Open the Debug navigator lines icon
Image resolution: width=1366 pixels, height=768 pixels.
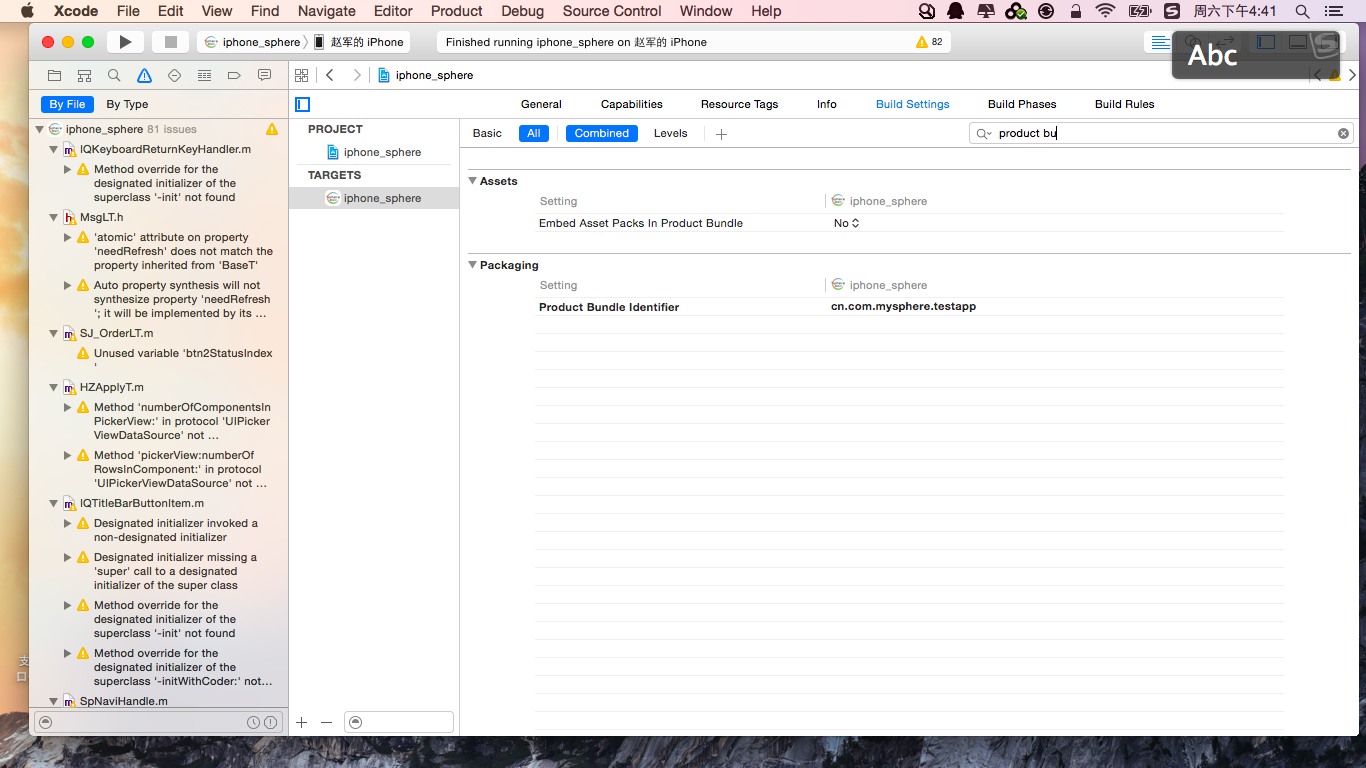(x=204, y=75)
